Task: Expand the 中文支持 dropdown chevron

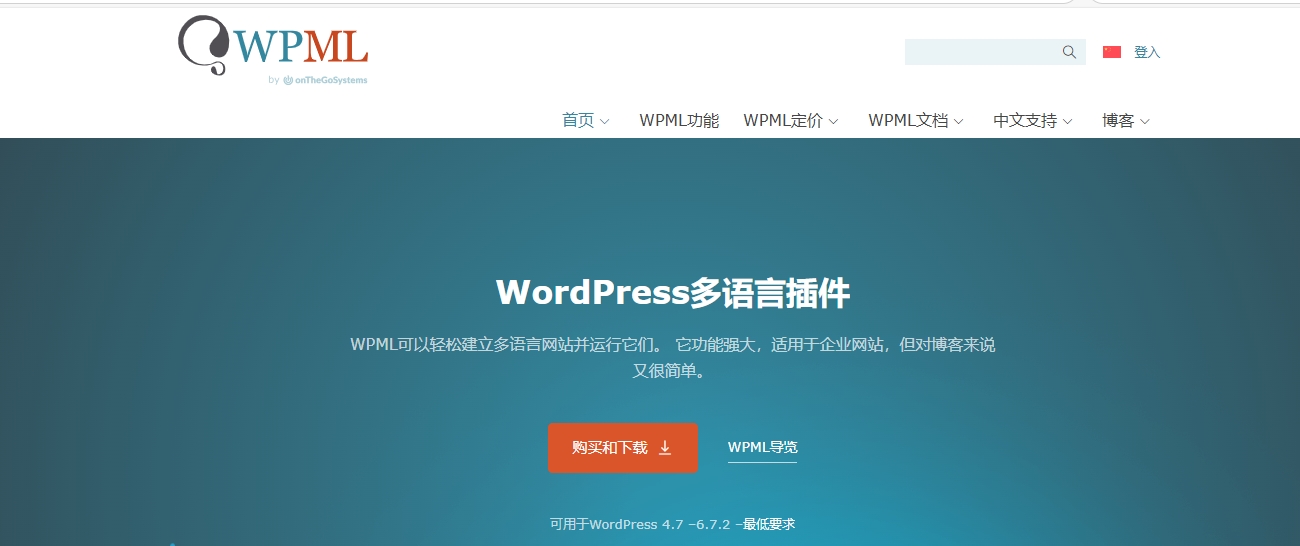Action: pyautogui.click(x=1067, y=122)
